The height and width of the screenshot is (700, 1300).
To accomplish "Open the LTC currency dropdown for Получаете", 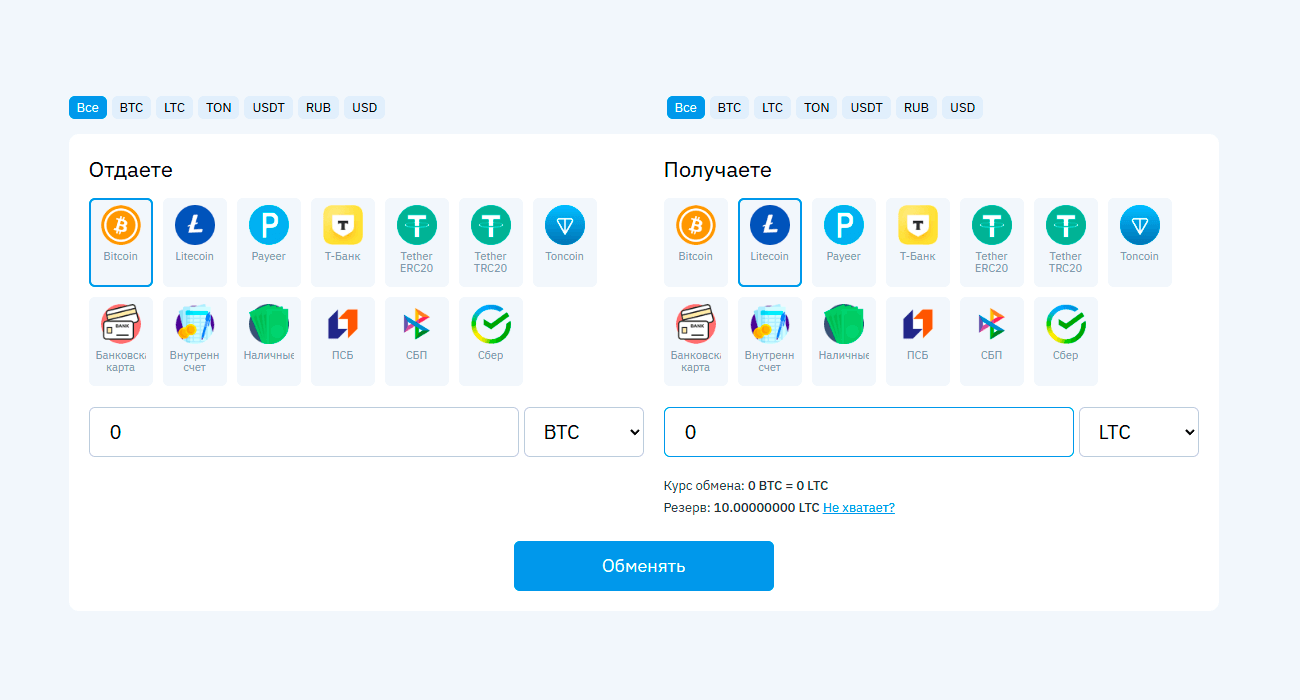I will pyautogui.click(x=1139, y=432).
